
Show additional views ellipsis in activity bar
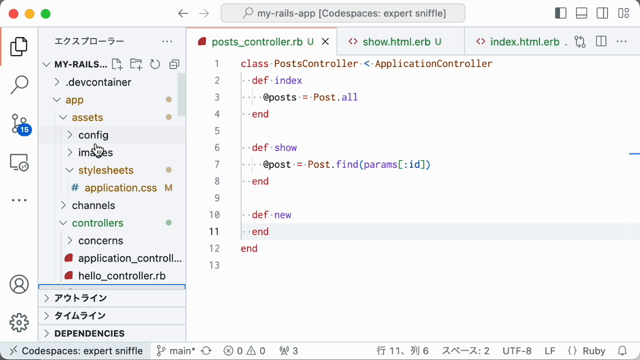(x=19, y=200)
